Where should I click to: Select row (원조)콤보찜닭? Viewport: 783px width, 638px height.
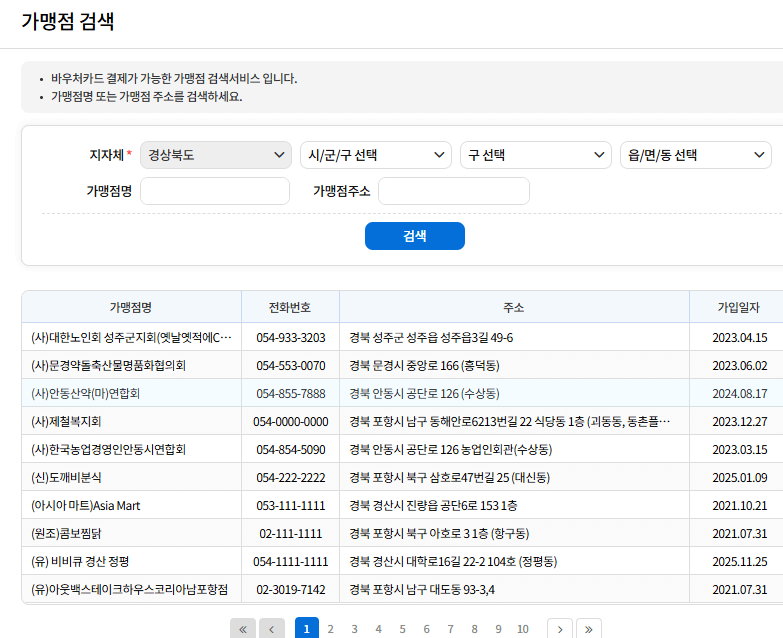coord(402,533)
